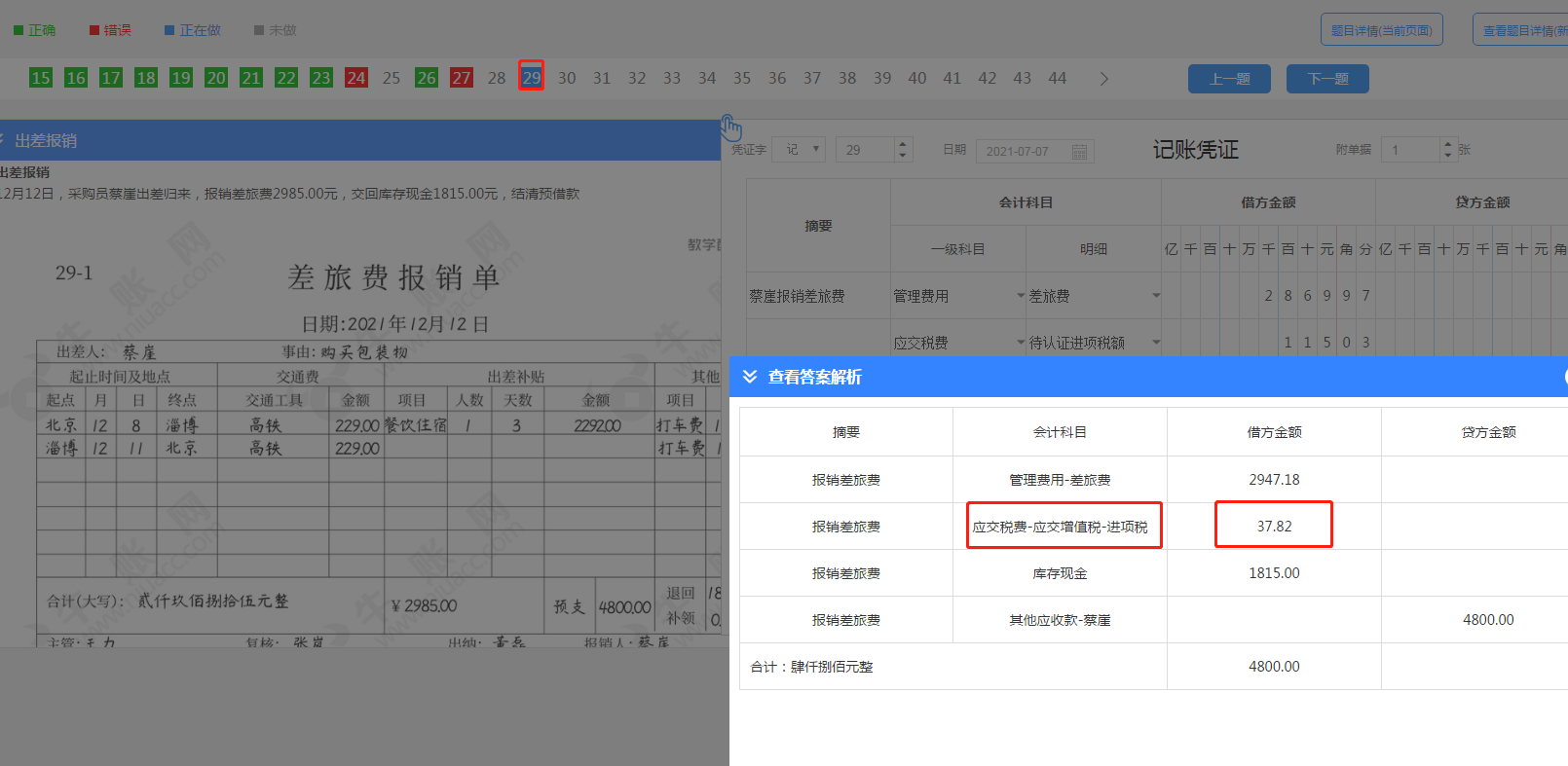Increase the 附单据 count stepper
1568x766 pixels.
point(1447,144)
